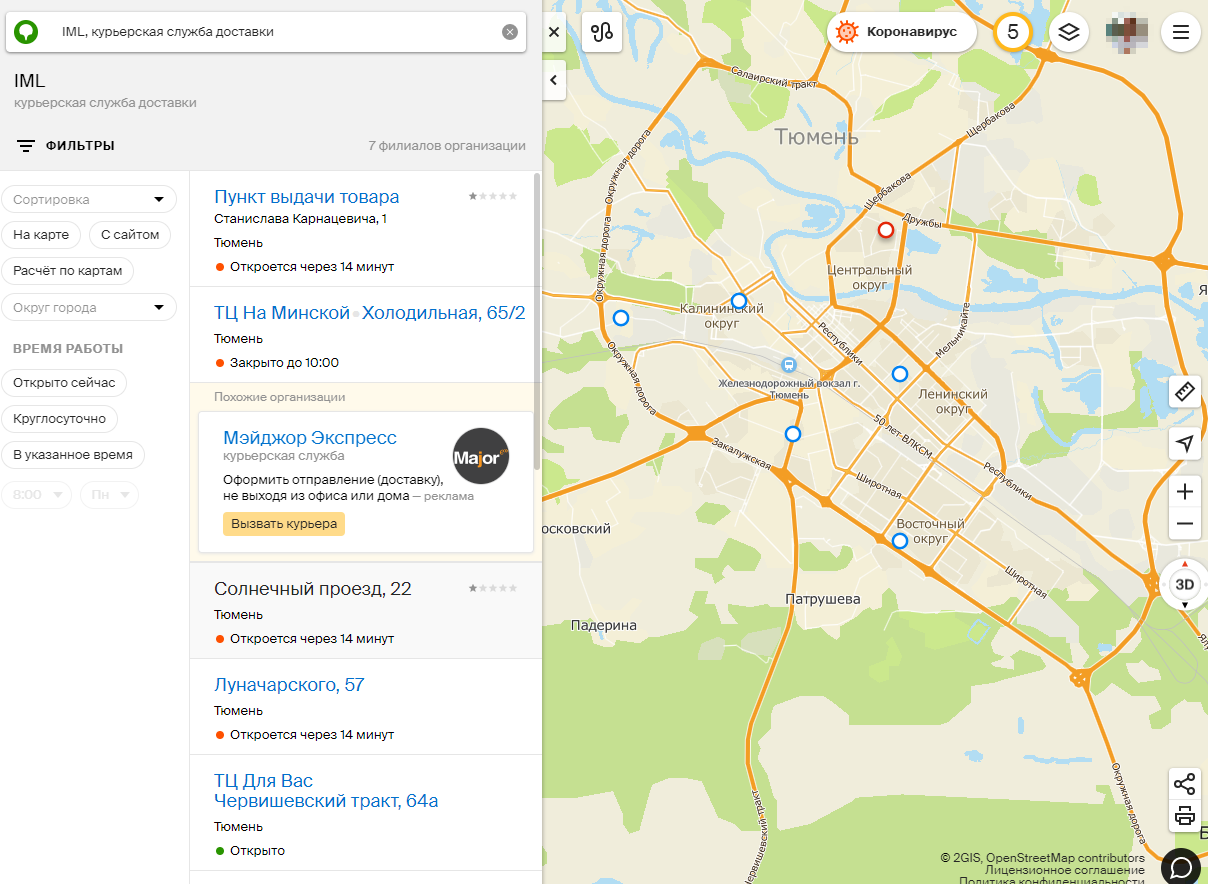Print the map using printer icon
Image resolution: width=1208 pixels, height=884 pixels.
coord(1185,816)
